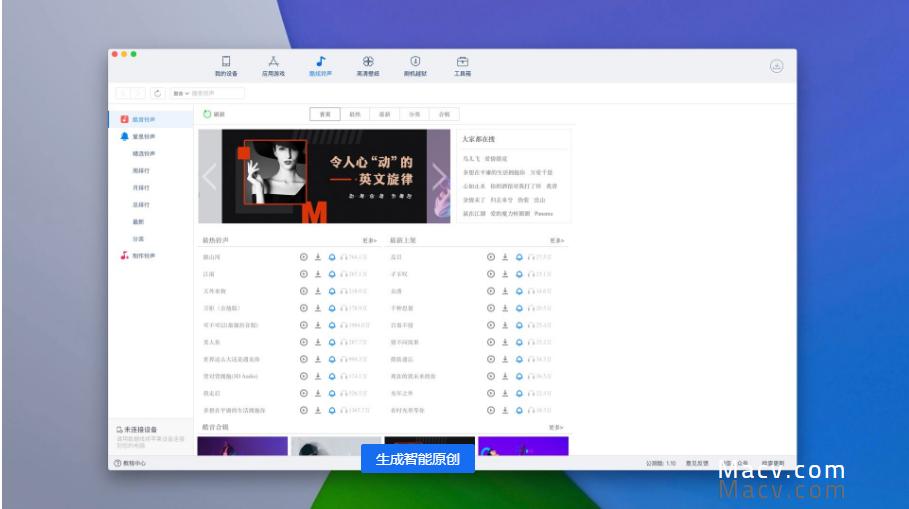Click the bell icon for the first Newest Arrivals song
Image resolution: width=909 pixels, height=509 pixels.
(519, 257)
